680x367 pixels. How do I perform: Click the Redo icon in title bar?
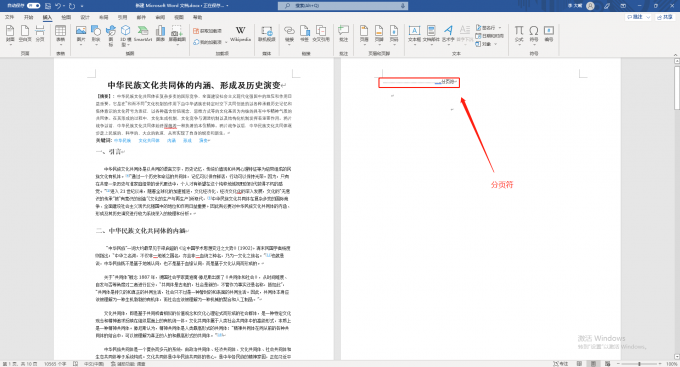pos(72,6)
